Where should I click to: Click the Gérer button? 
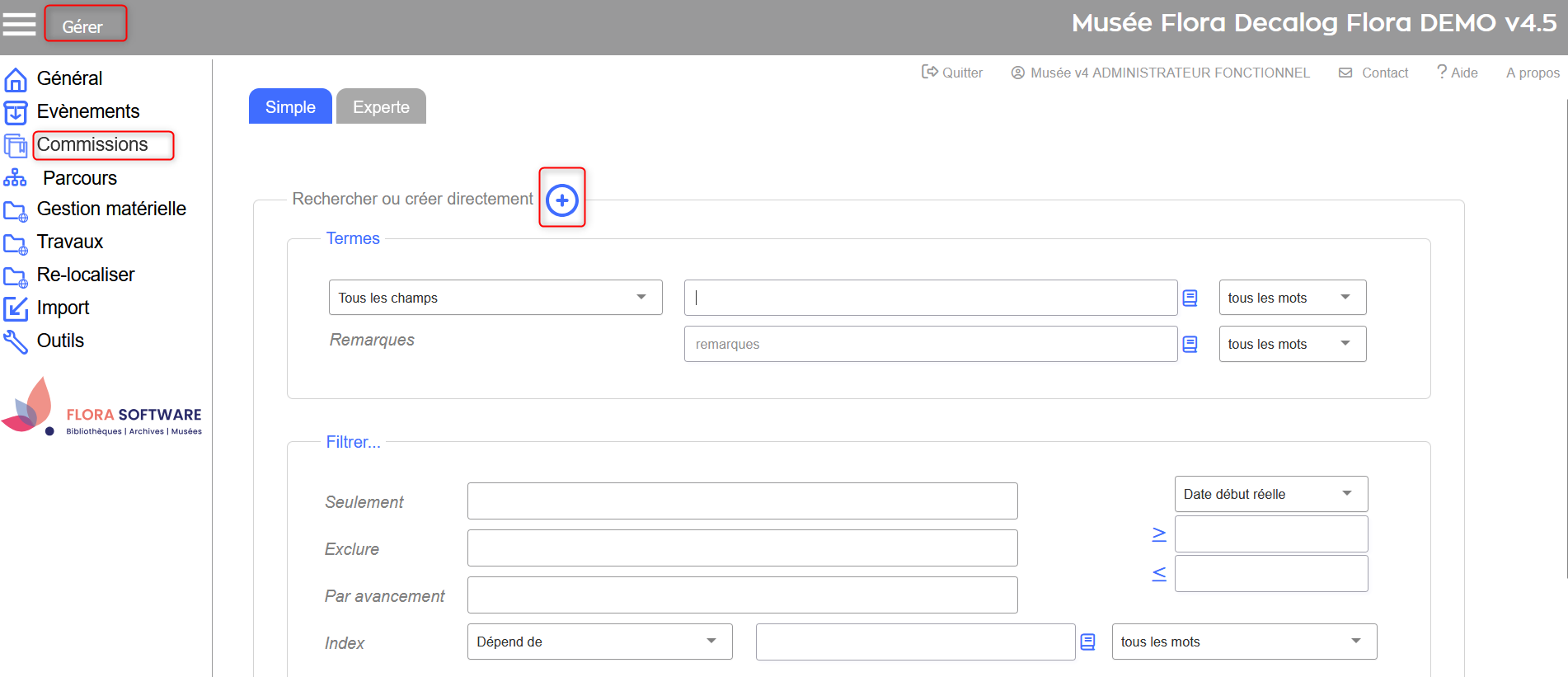(84, 26)
